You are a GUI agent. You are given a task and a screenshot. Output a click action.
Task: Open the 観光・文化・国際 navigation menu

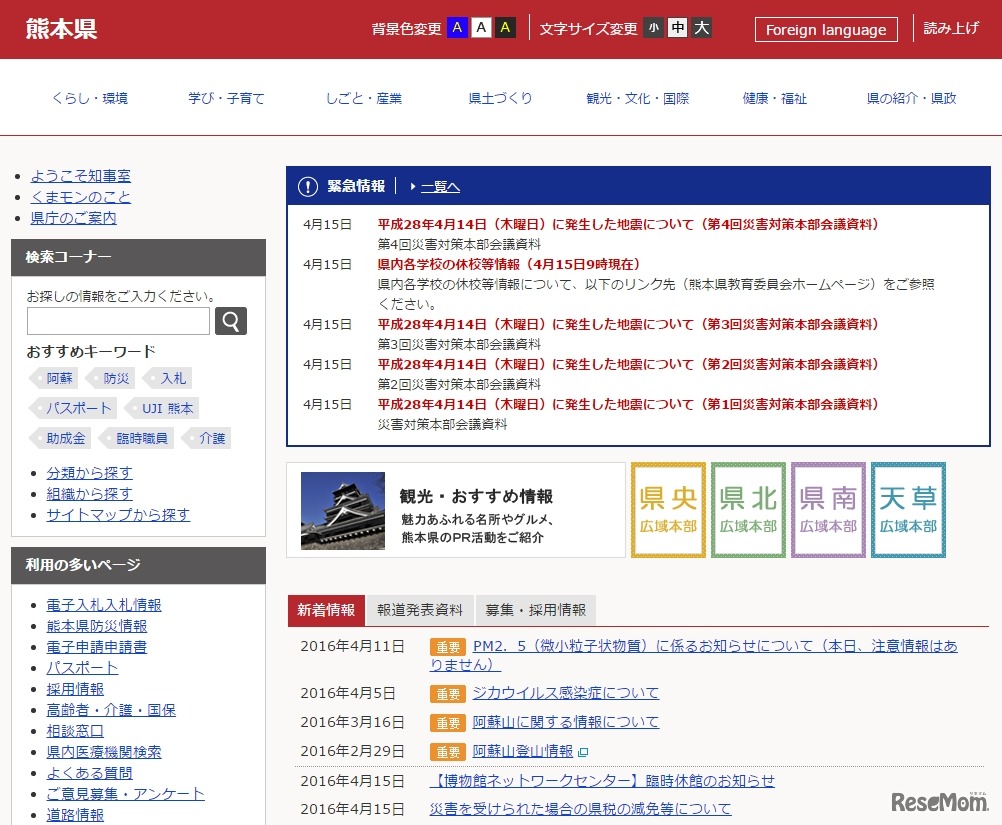click(x=638, y=98)
